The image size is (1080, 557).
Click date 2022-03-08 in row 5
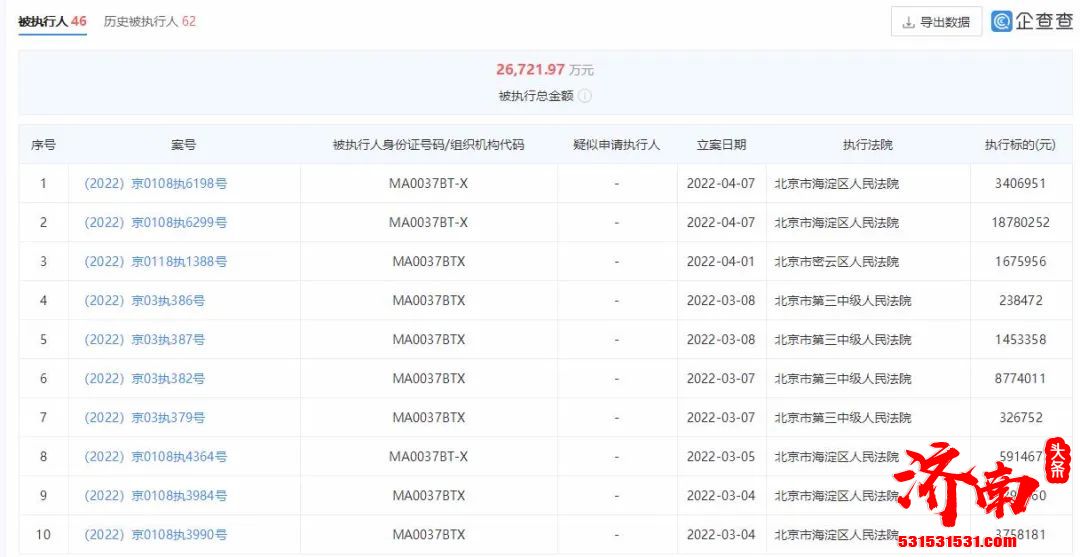721,339
